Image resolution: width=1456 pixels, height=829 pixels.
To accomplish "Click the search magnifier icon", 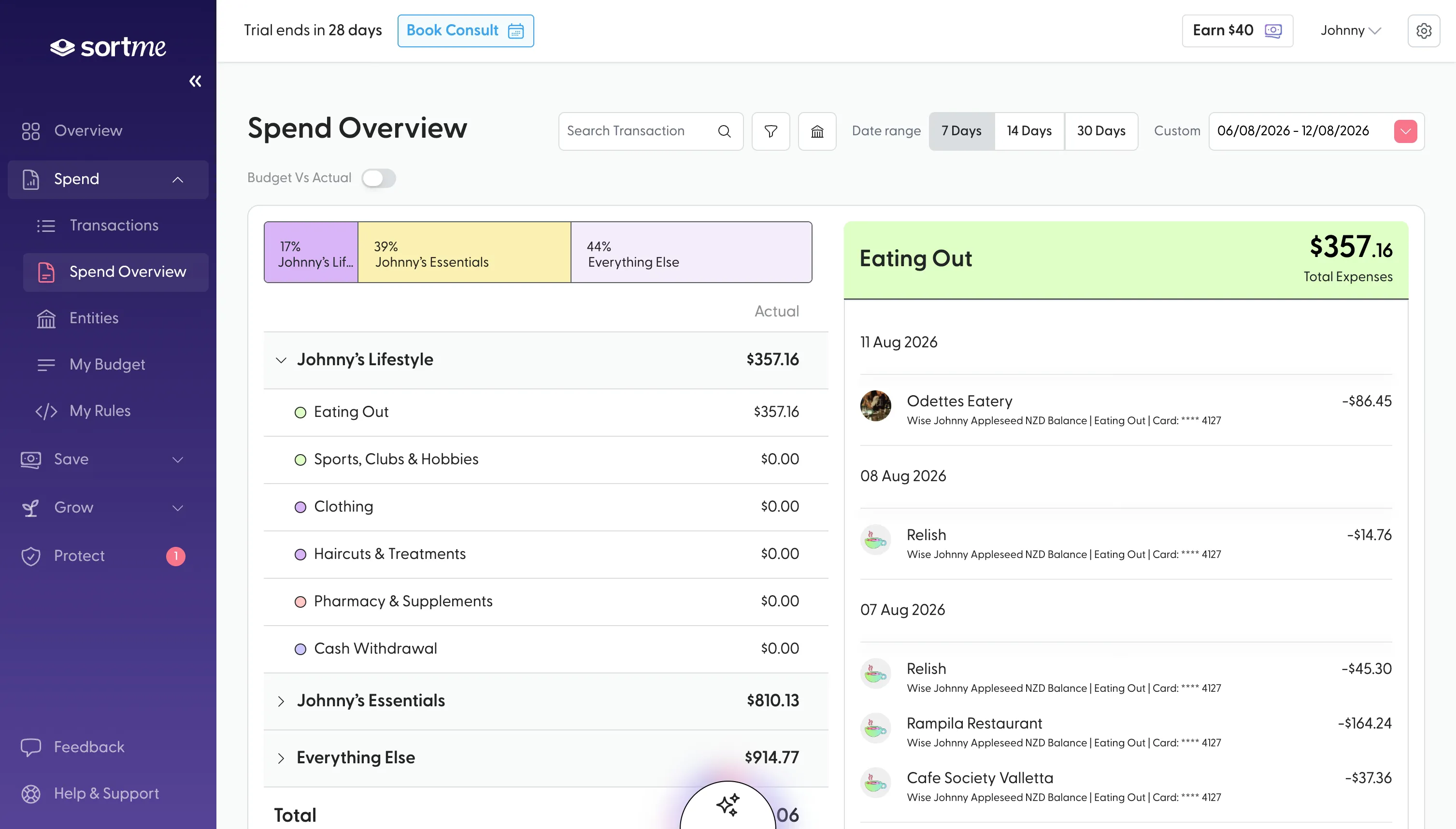I will click(724, 131).
